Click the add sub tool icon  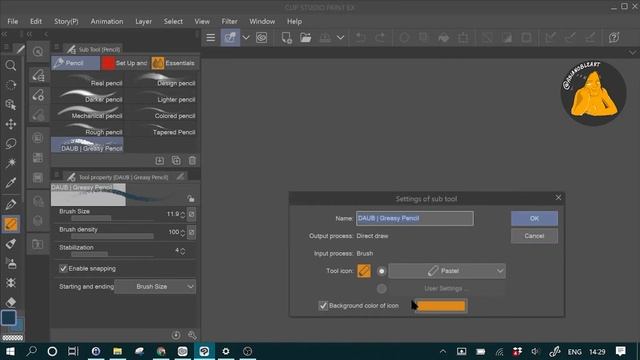pyautogui.click(x=160, y=160)
